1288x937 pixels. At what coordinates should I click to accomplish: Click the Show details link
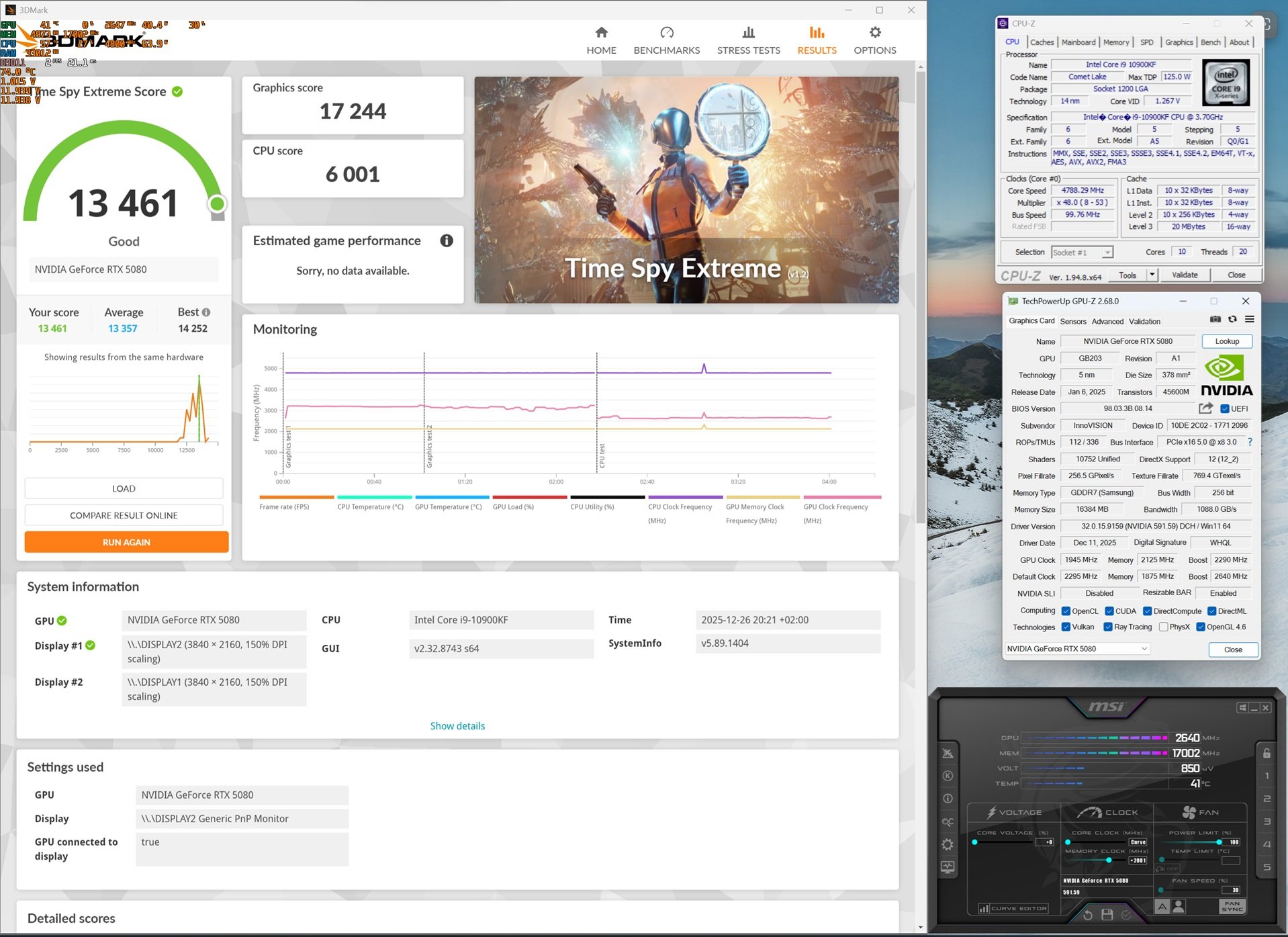pos(457,726)
